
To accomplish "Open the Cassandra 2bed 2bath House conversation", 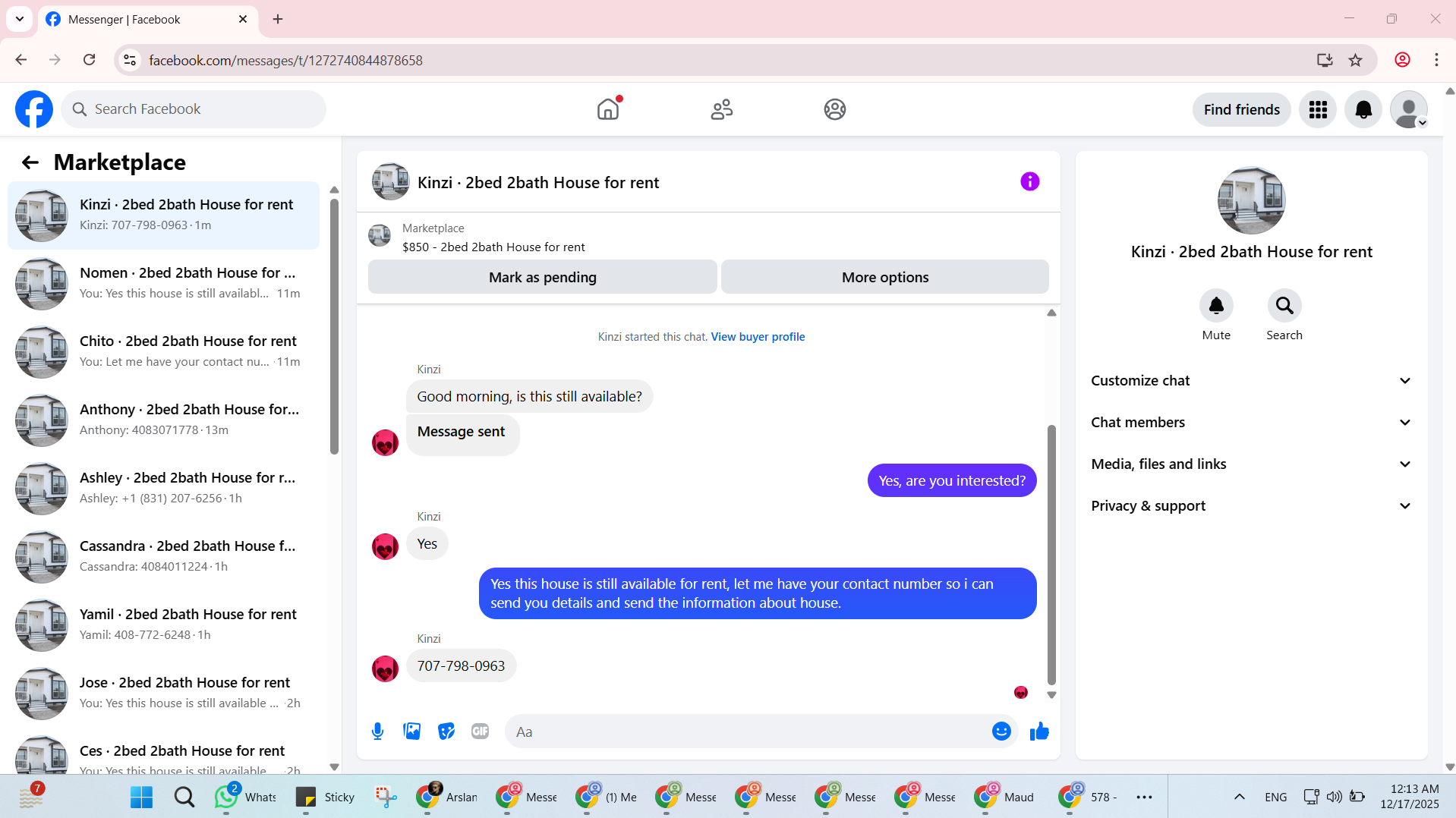I will (x=163, y=556).
